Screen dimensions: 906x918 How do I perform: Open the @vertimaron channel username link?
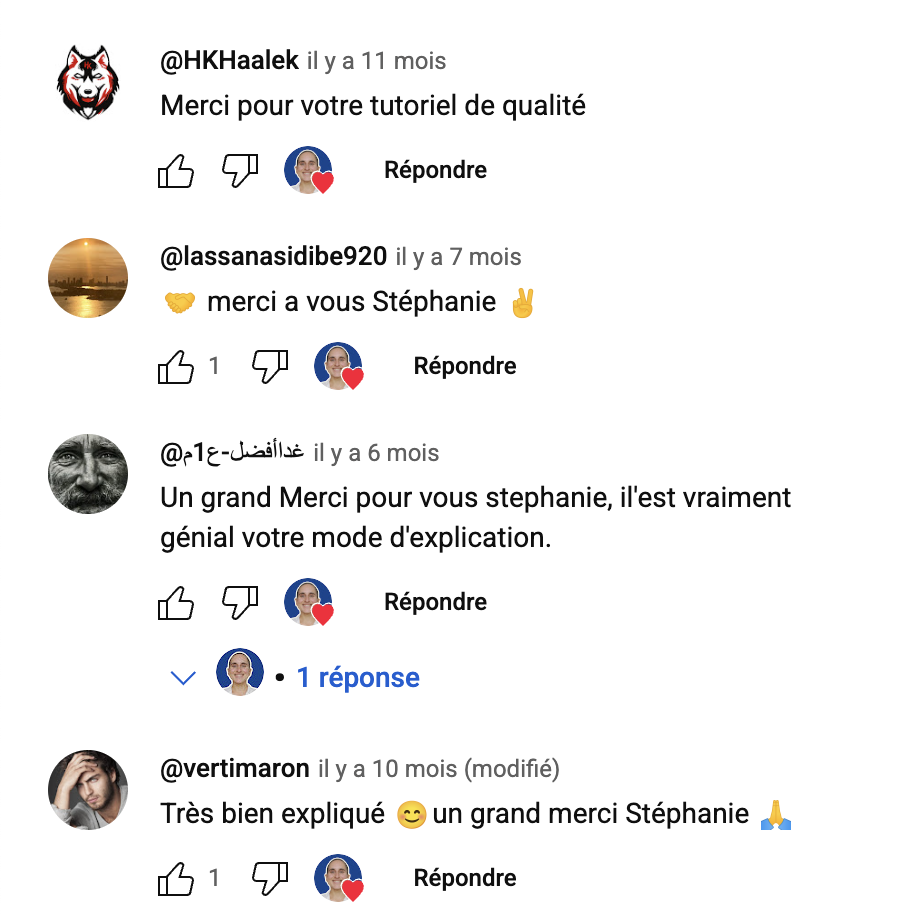[x=235, y=768]
